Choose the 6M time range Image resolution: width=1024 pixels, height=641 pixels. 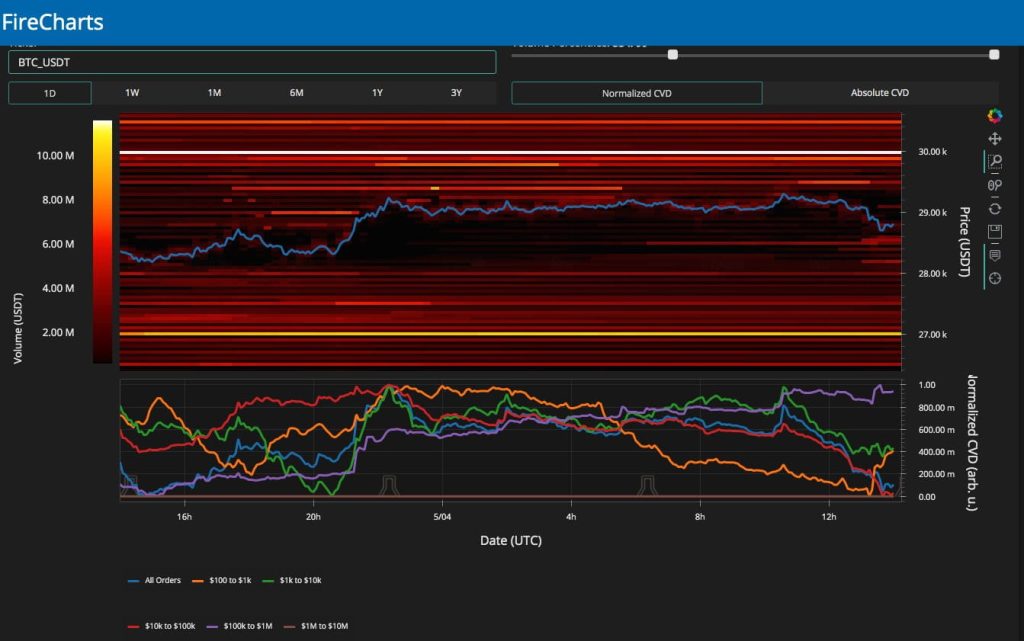point(297,93)
